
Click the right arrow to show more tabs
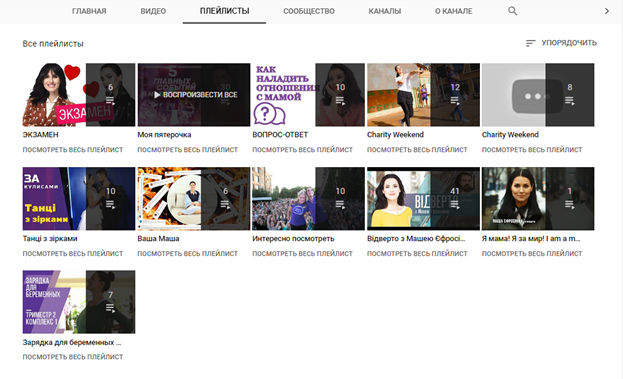(x=606, y=11)
